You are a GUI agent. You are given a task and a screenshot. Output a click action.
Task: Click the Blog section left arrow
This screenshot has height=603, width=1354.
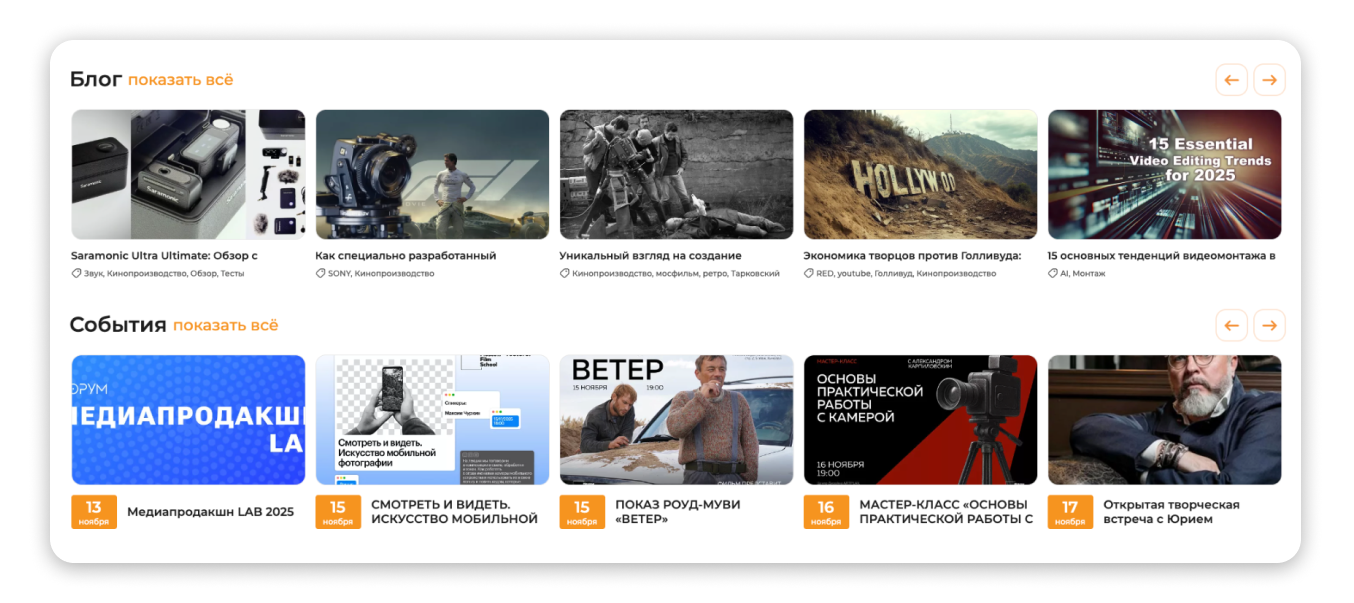coord(1231,80)
